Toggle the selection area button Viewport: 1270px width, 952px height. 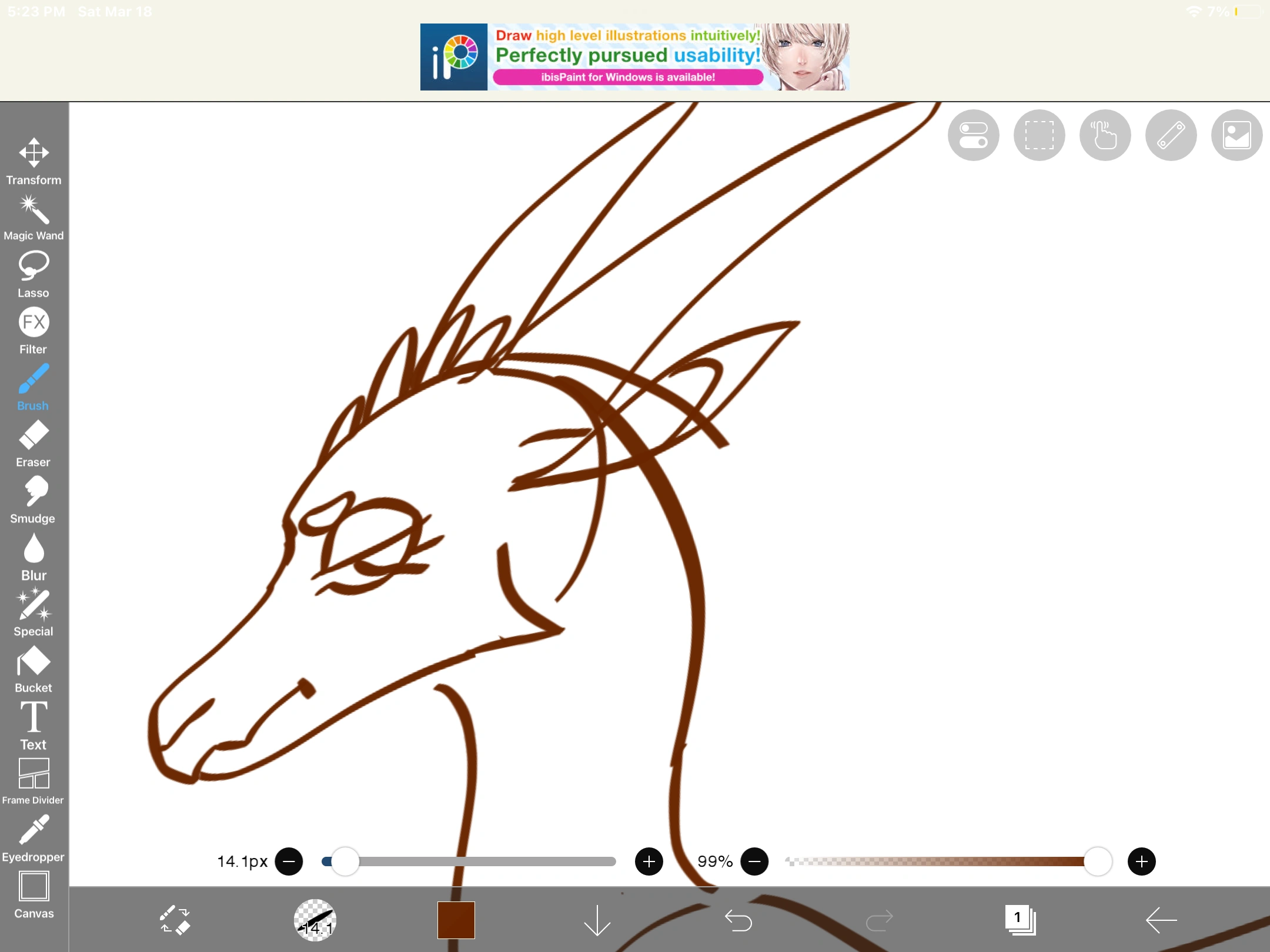coord(1039,135)
